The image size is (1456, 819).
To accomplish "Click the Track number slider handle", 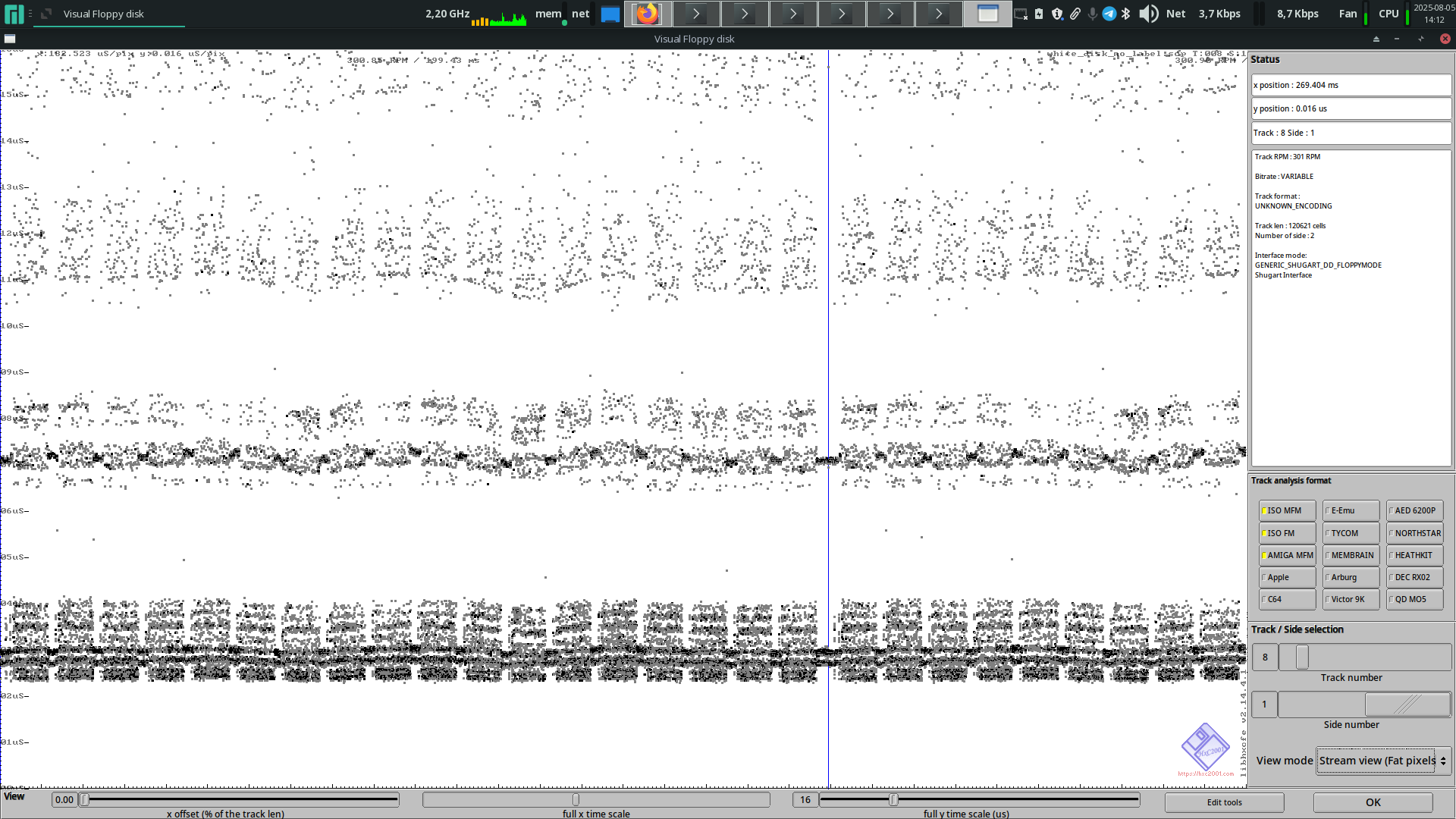I will 1302,657.
